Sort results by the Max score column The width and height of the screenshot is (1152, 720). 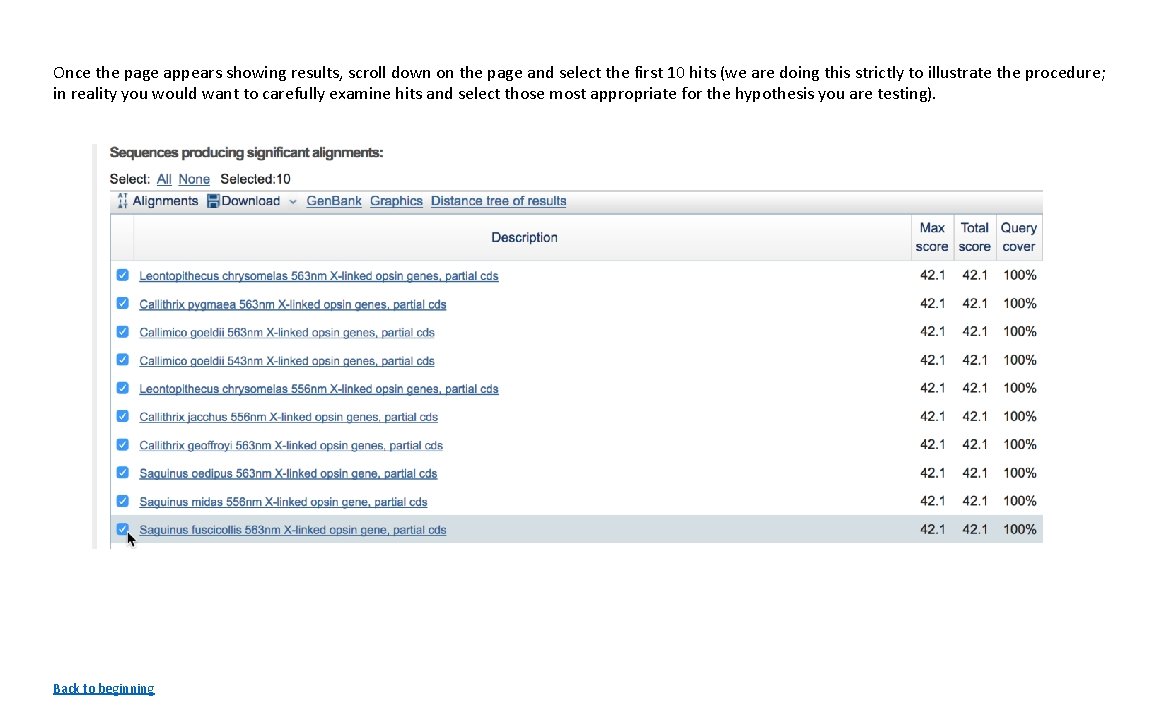click(x=931, y=236)
